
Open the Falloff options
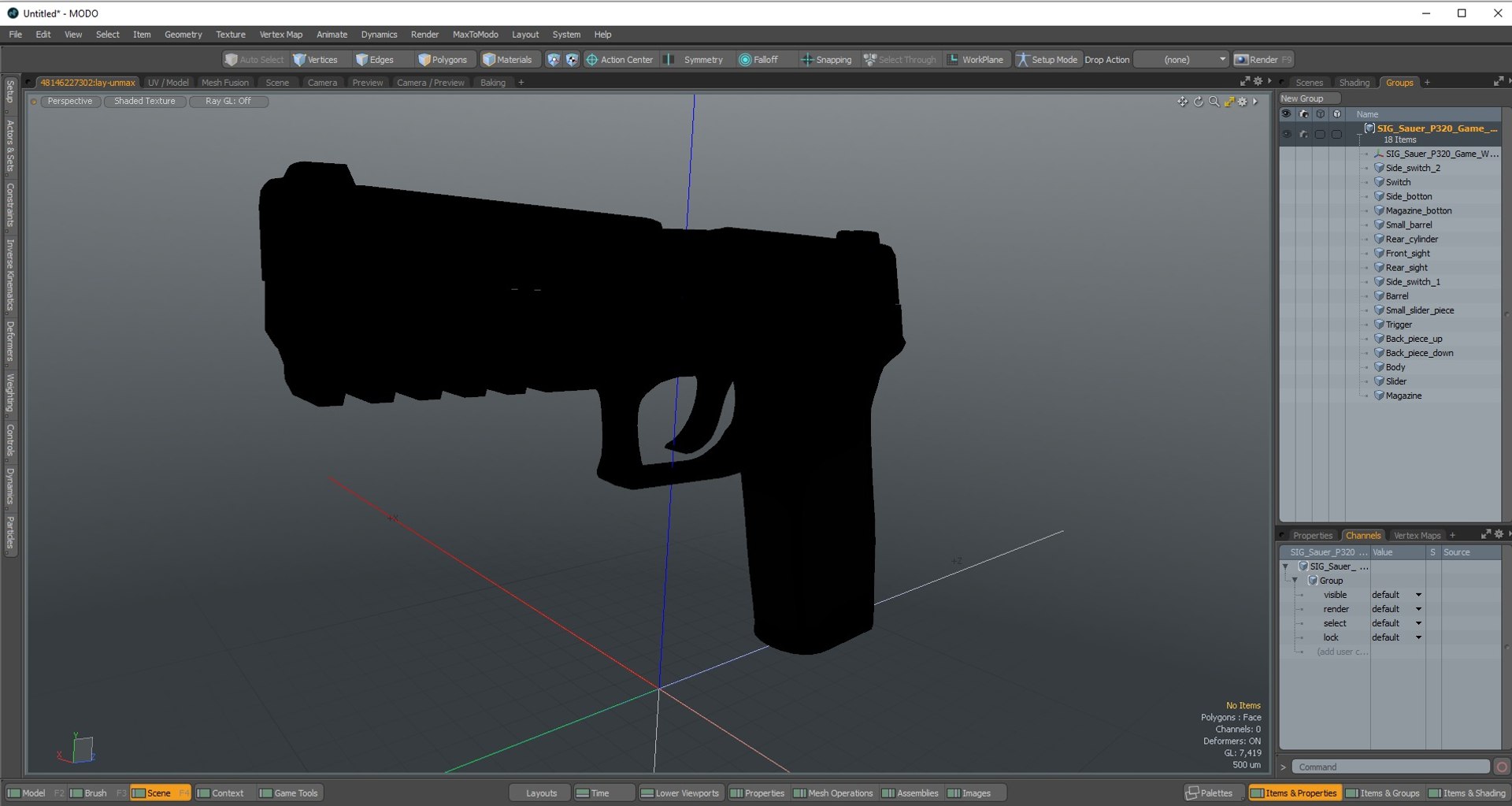[x=758, y=60]
